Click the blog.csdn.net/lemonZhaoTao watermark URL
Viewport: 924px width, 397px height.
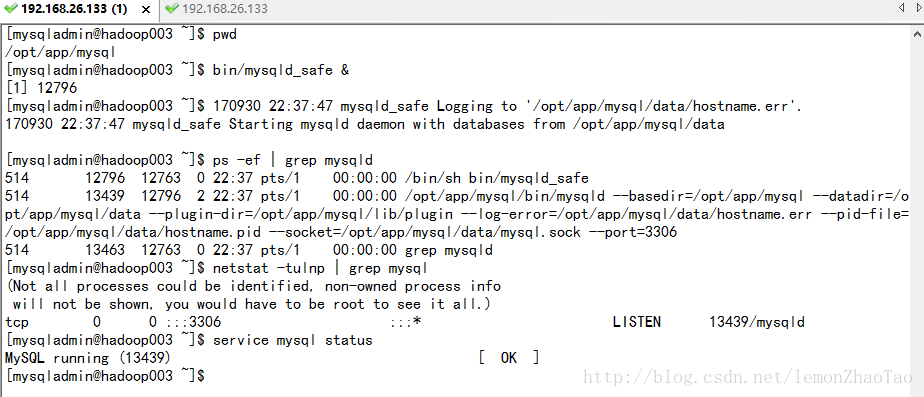(x=747, y=377)
